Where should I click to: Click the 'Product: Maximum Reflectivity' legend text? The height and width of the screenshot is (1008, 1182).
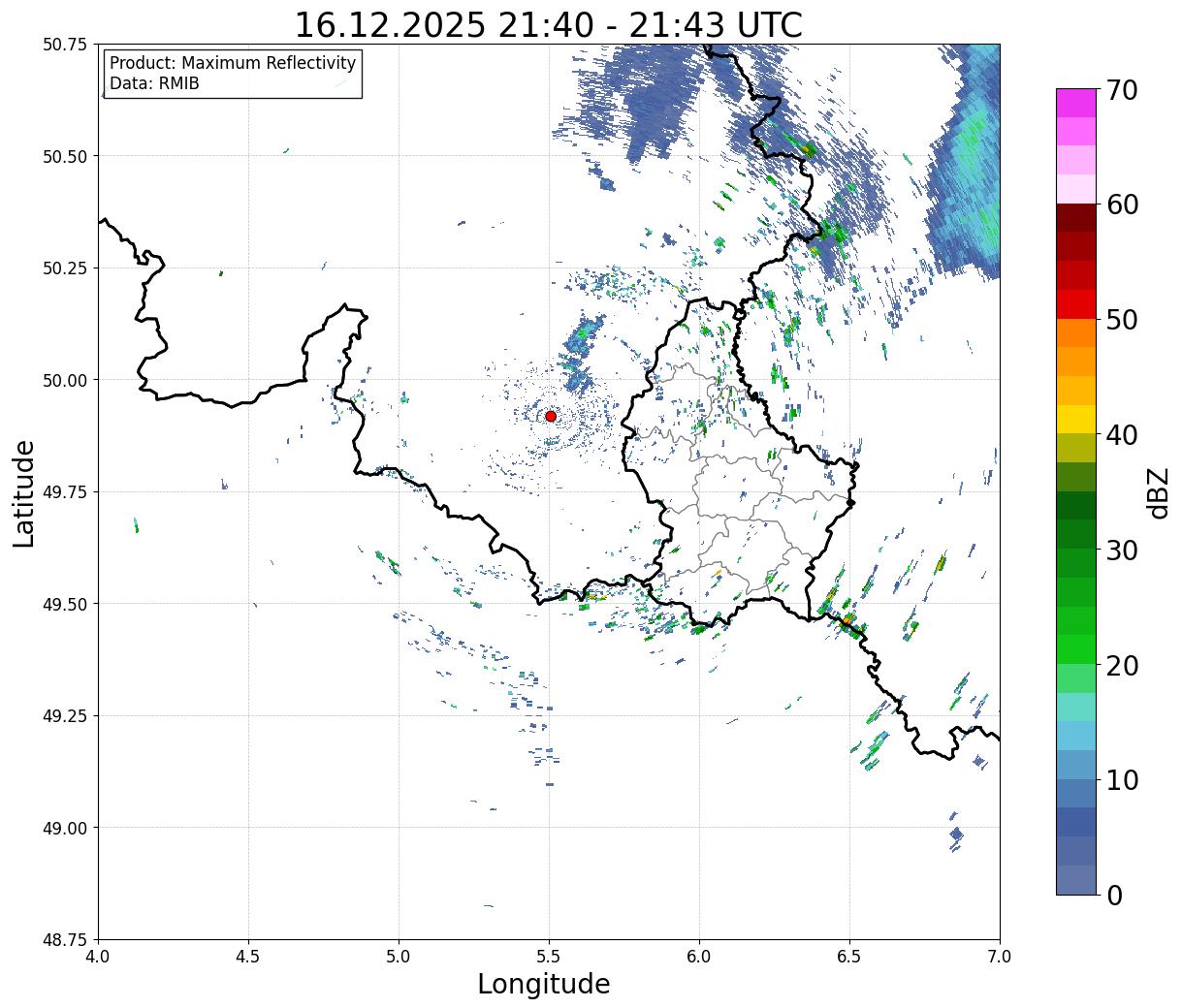[x=233, y=63]
